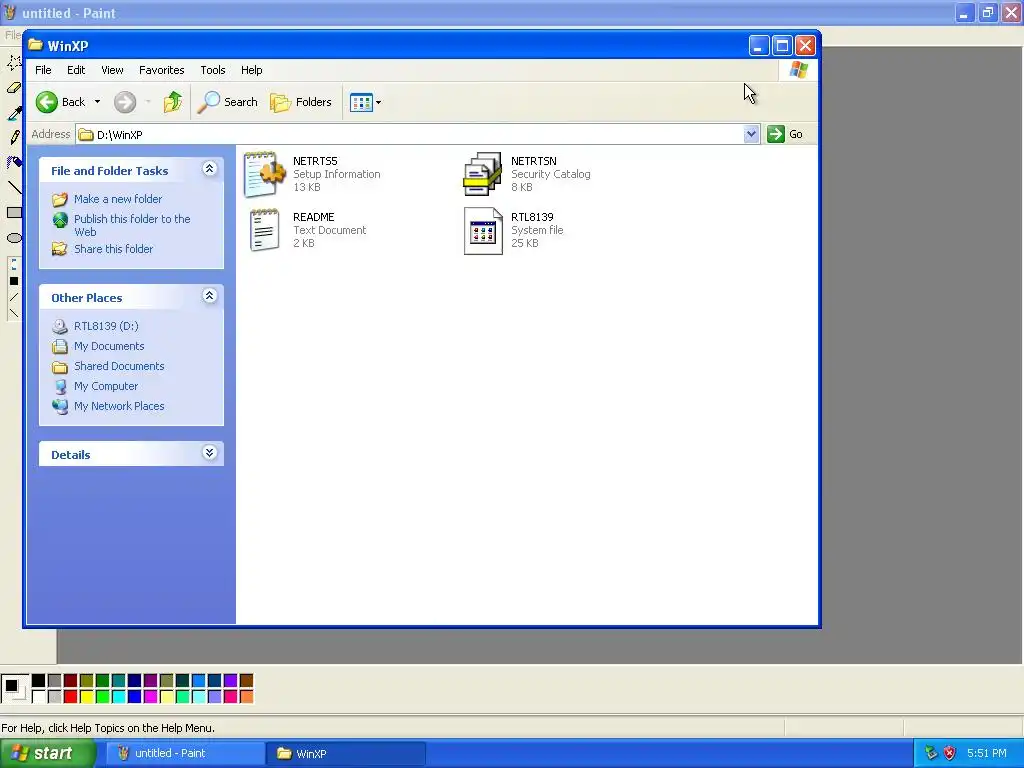Toggle the Folders pane

pyautogui.click(x=301, y=102)
